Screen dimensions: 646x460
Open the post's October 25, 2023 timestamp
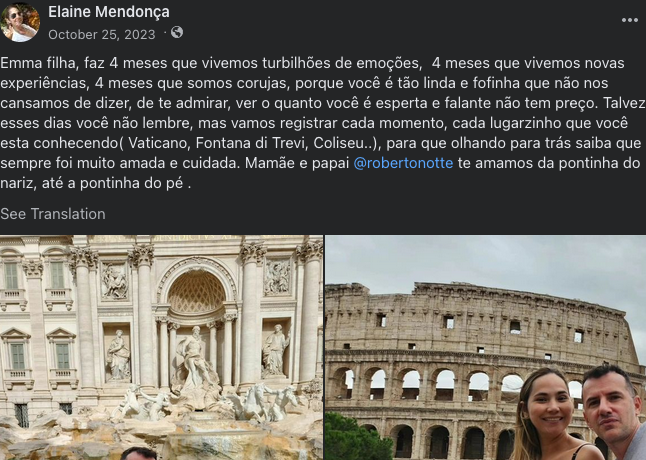pyautogui.click(x=102, y=35)
